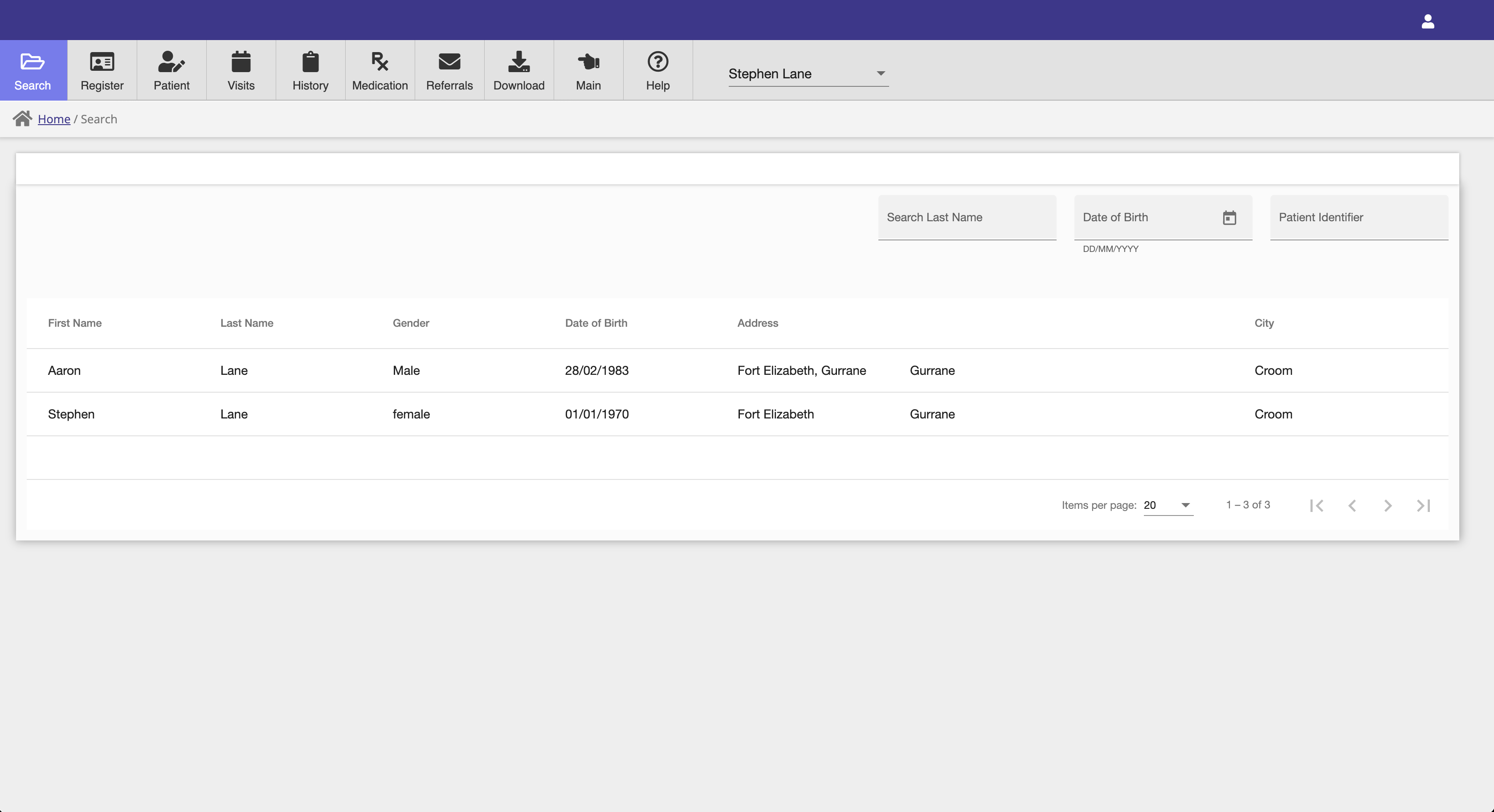Screen dimensions: 1494x812
Task: Open the Visits calendar icon
Action: [241, 61]
